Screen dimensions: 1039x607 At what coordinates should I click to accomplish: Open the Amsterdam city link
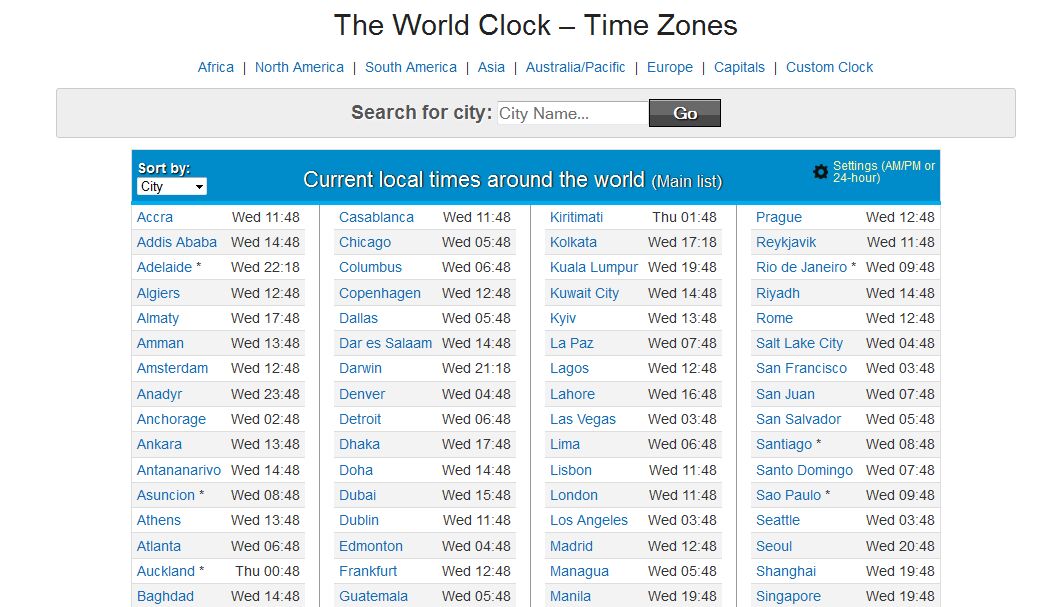coord(172,368)
